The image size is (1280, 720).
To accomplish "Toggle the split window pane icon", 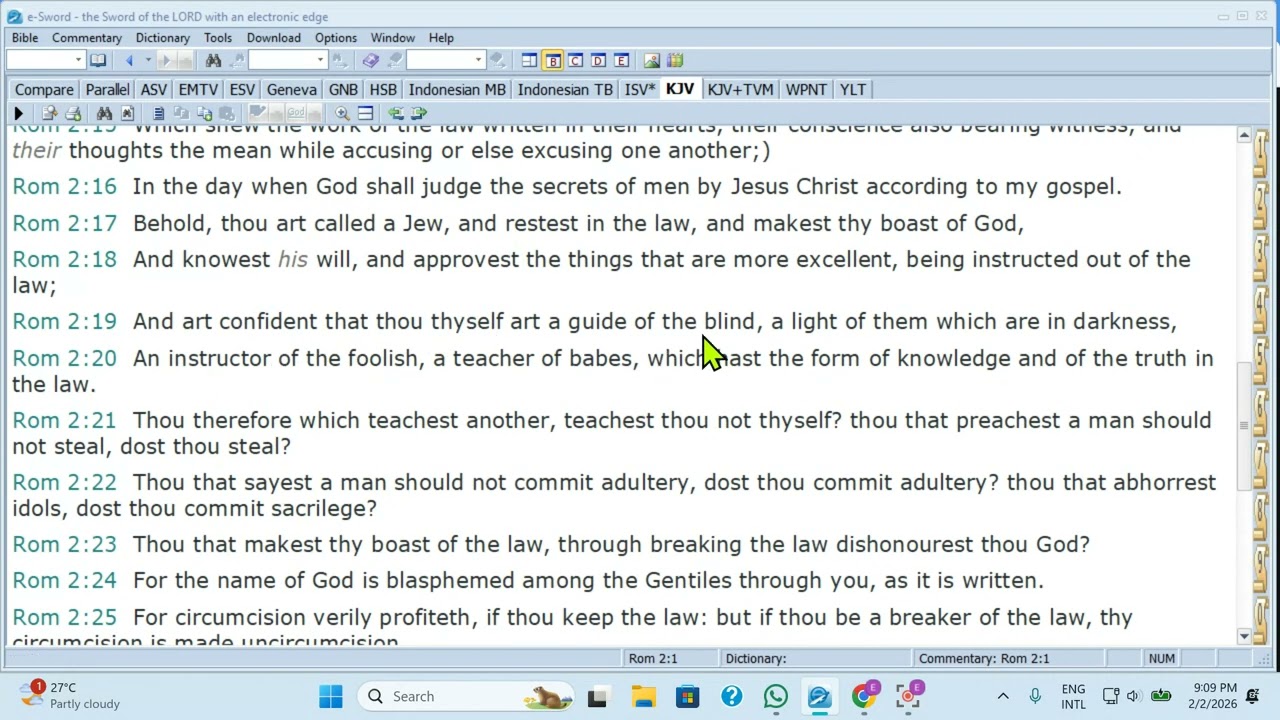I will point(365,114).
